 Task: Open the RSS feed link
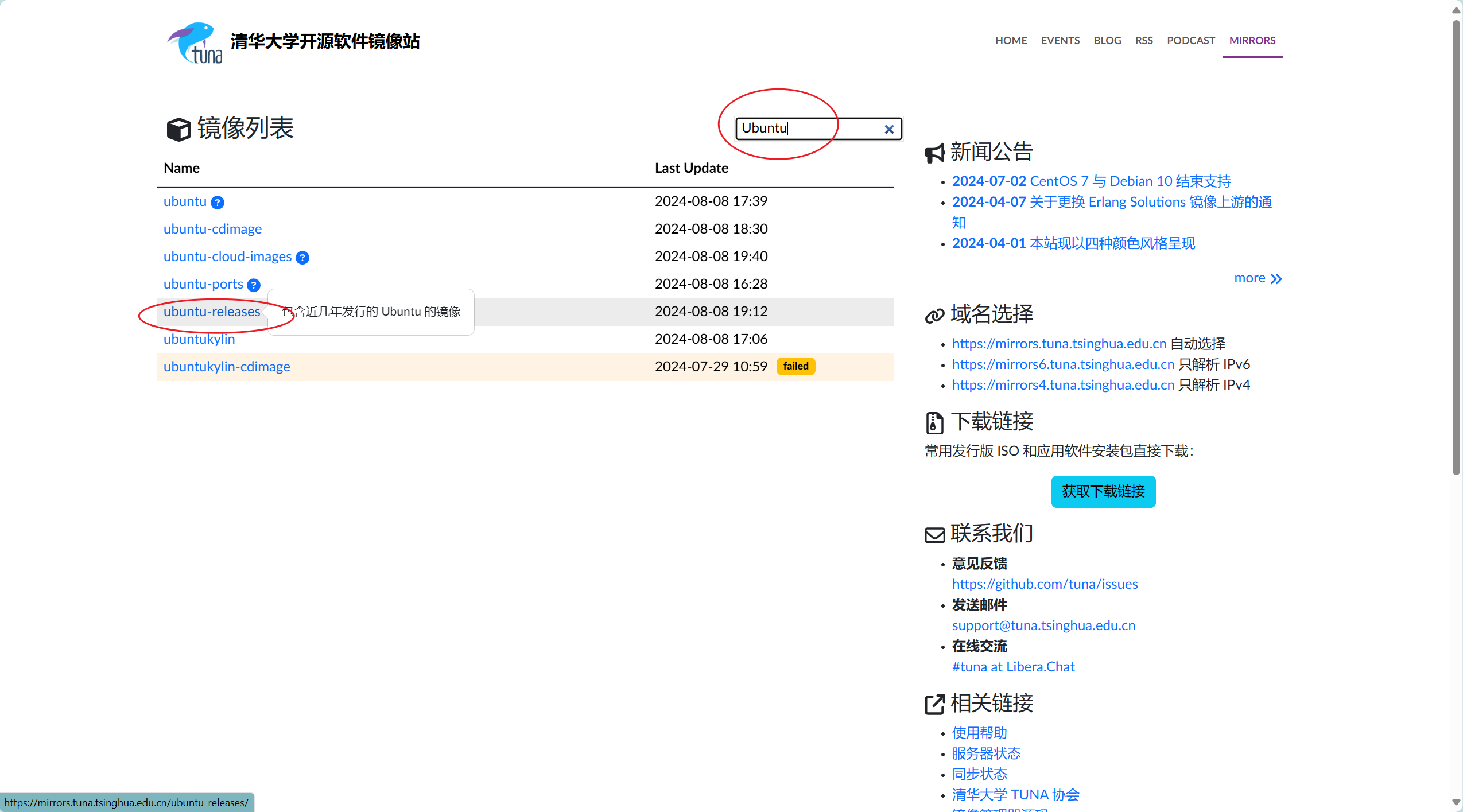[1144, 41]
